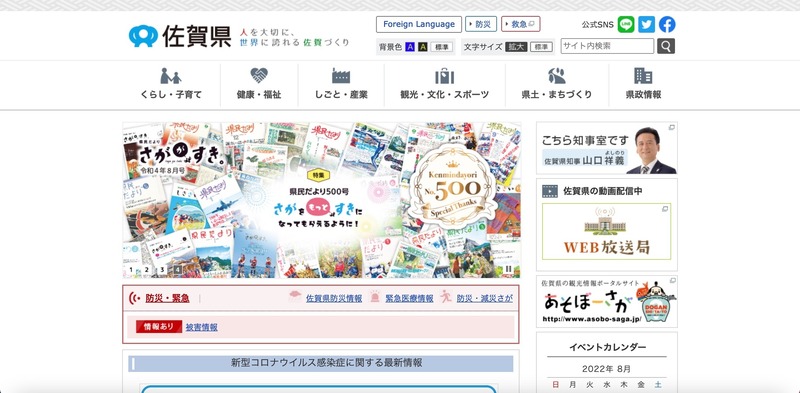The height and width of the screenshot is (393, 800).
Task: Click the running person icon beside 防災・減災さが
Action: pyautogui.click(x=446, y=297)
